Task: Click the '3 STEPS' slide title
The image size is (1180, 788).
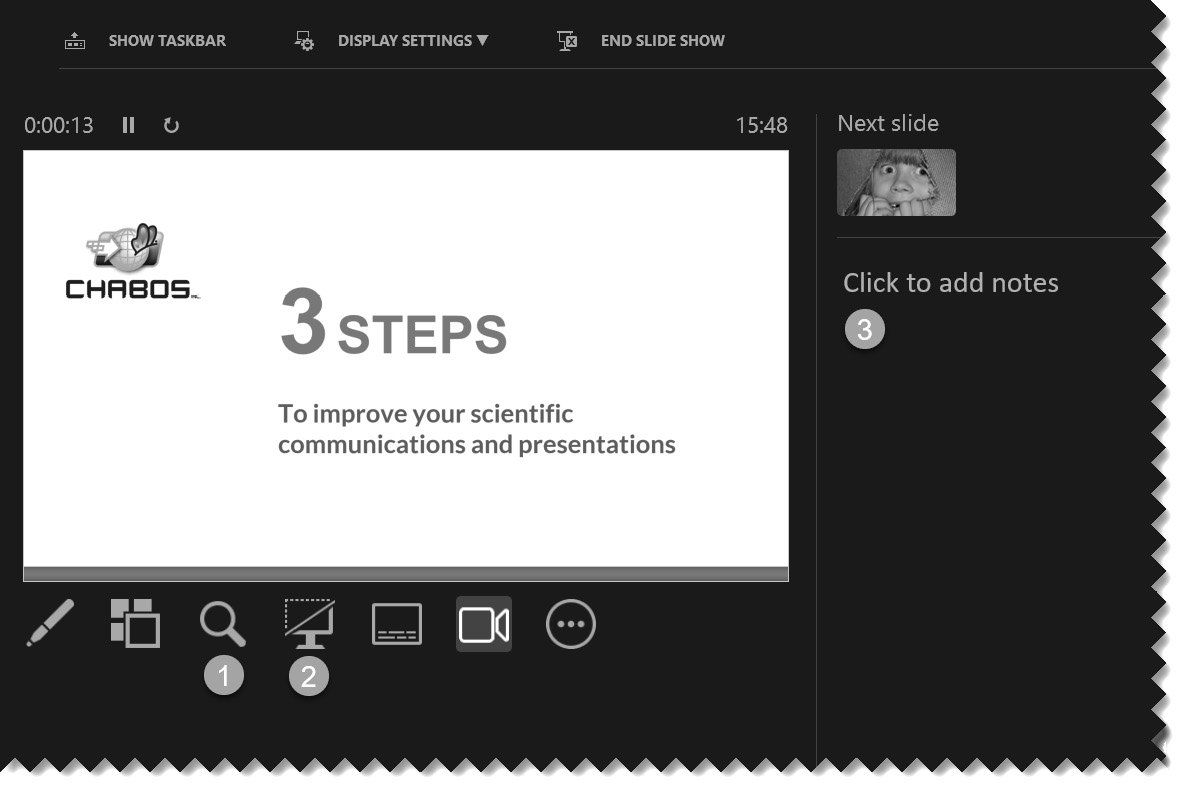Action: [394, 322]
